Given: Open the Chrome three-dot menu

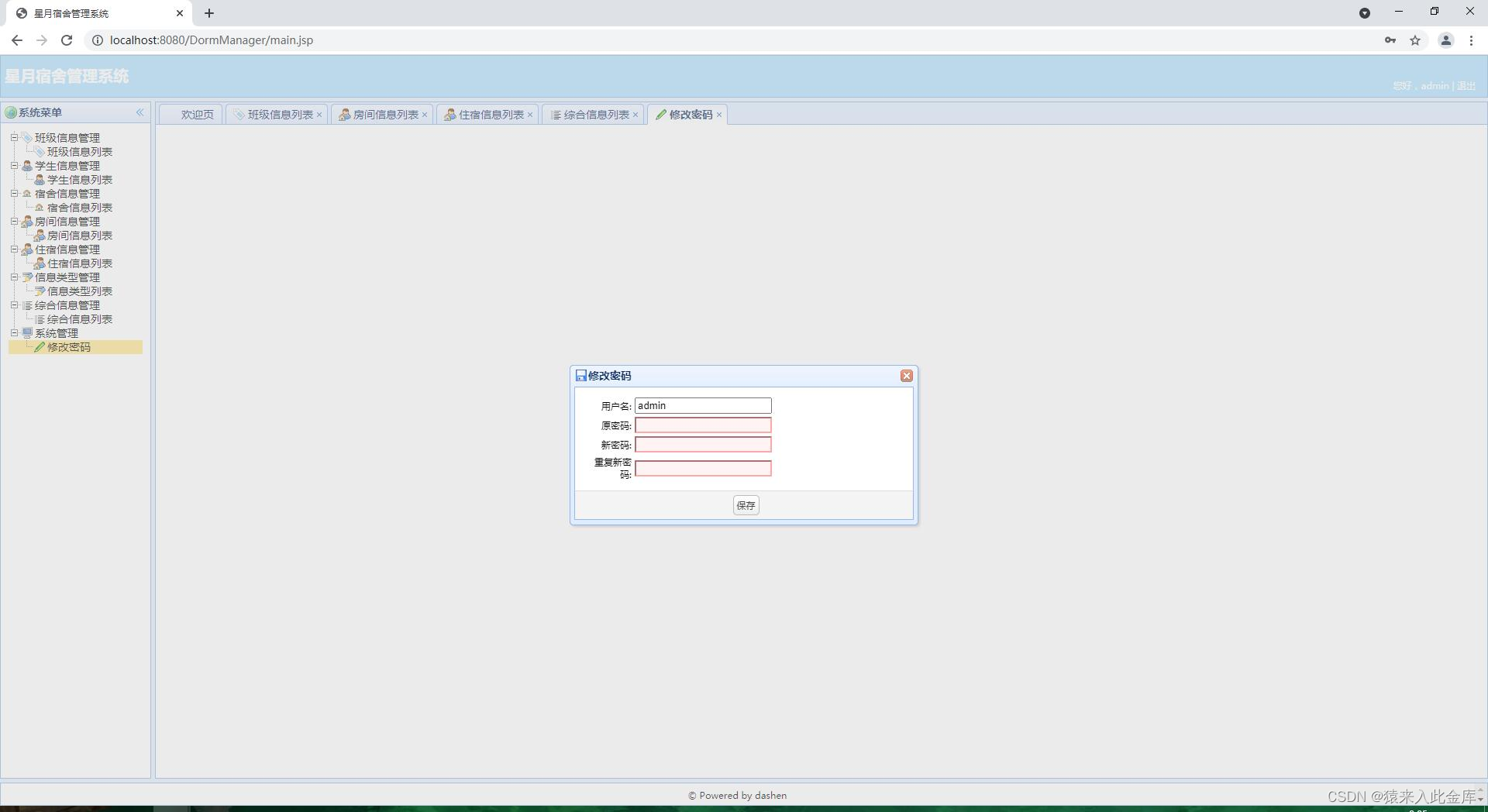Looking at the screenshot, I should [1471, 40].
